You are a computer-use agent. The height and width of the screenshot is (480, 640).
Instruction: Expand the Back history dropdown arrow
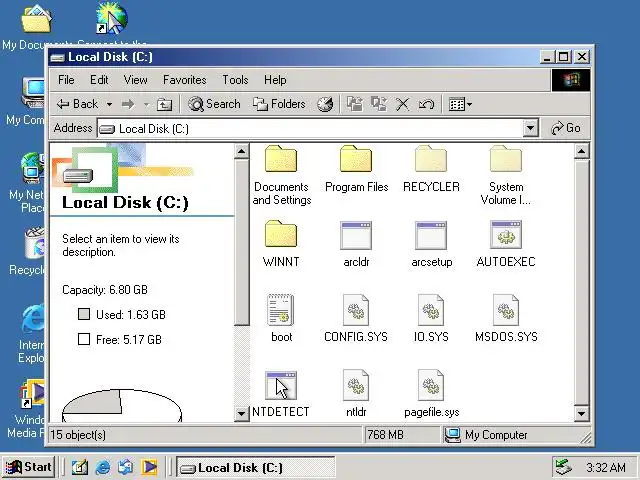109,105
